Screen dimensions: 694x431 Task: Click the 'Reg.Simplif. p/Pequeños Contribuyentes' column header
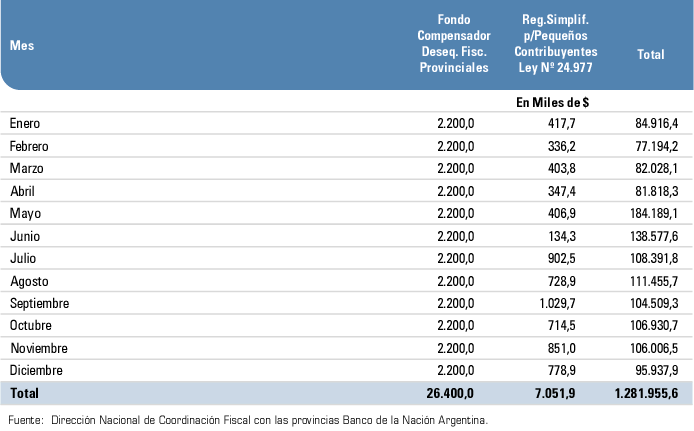(x=560, y=45)
